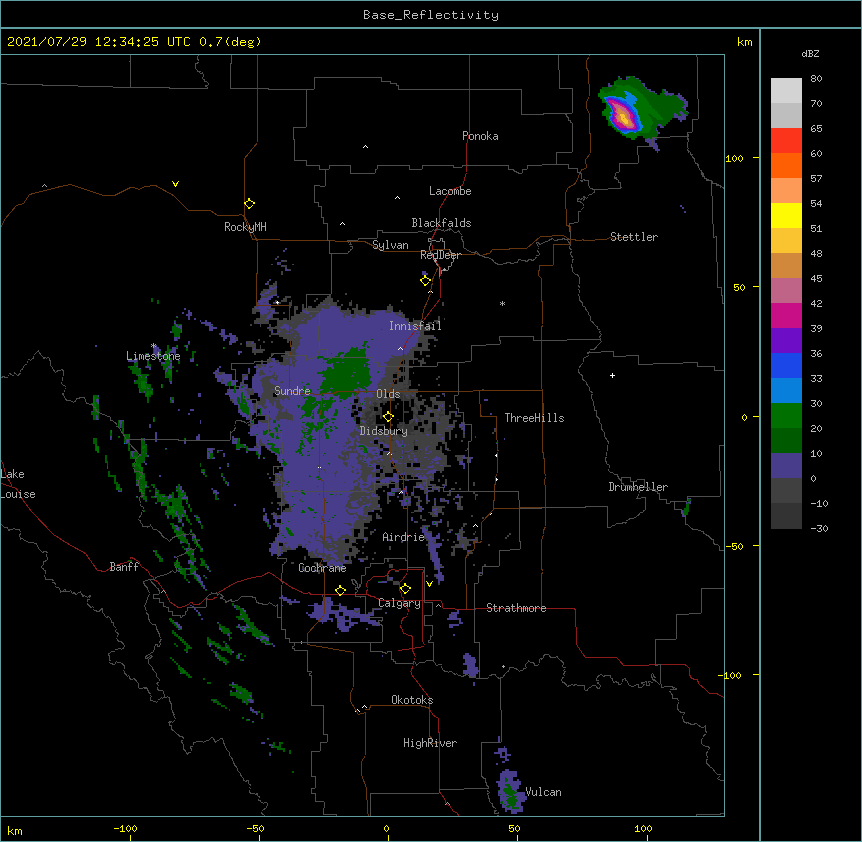Click the Lacombe town label

click(450, 191)
